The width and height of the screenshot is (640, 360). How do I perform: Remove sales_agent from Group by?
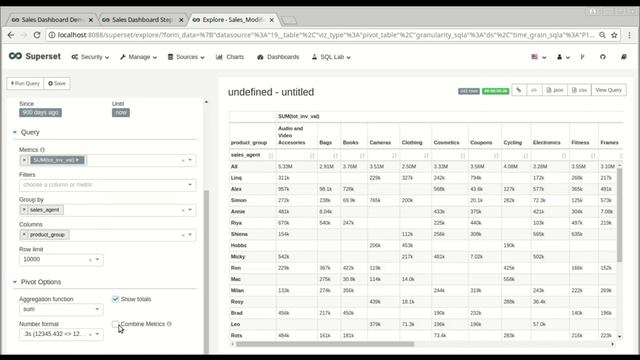pos(24,210)
